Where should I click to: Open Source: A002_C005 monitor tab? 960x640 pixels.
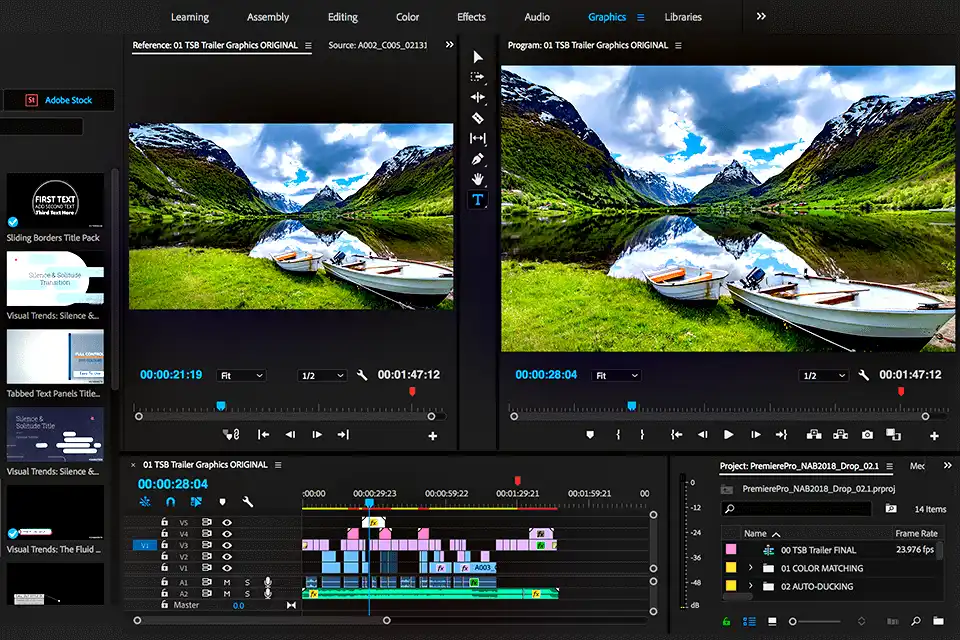click(x=378, y=45)
